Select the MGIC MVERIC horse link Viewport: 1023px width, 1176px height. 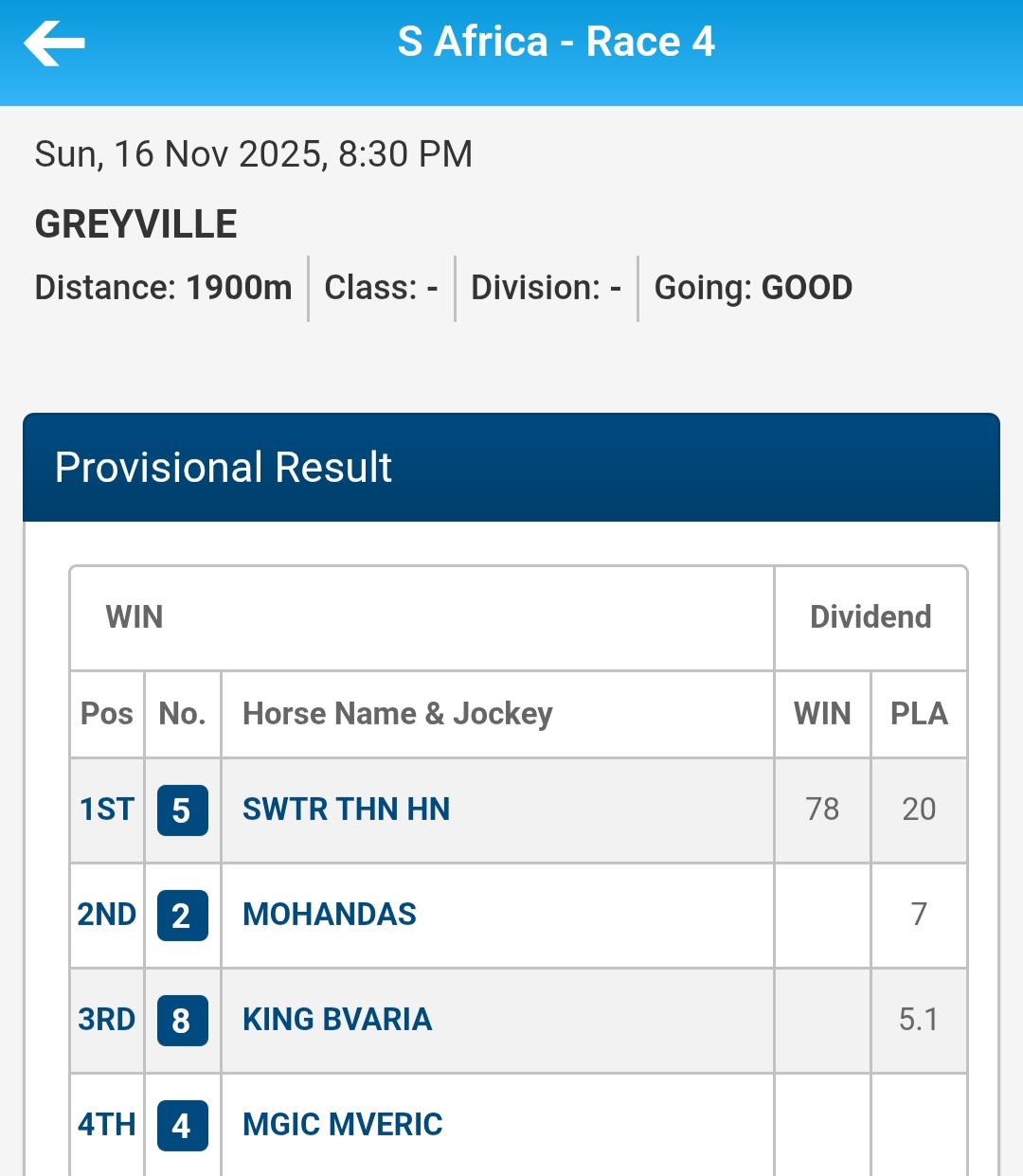(342, 1125)
